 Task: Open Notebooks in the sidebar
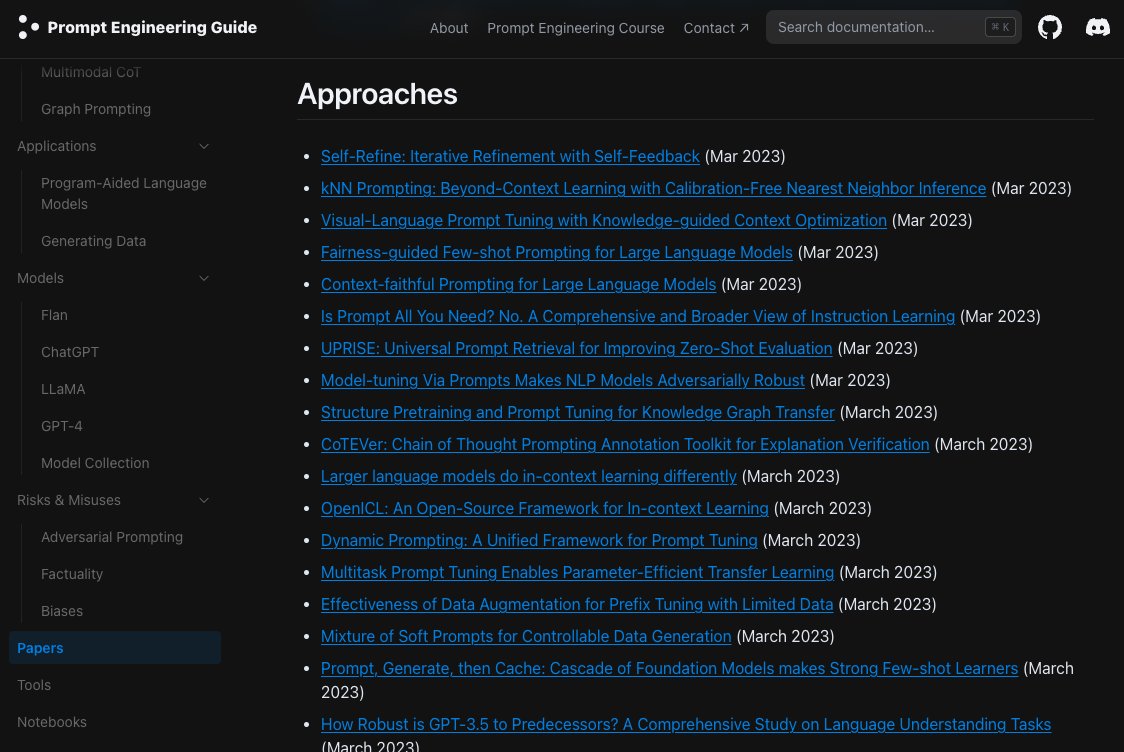click(x=52, y=722)
